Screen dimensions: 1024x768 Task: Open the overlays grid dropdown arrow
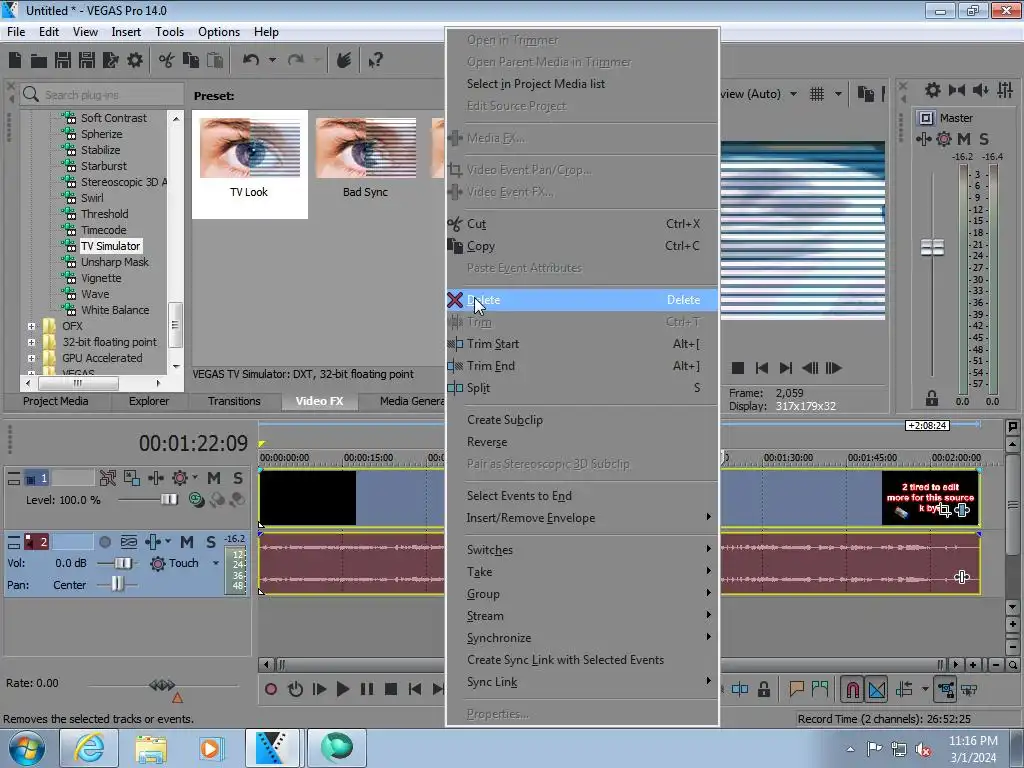point(838,94)
